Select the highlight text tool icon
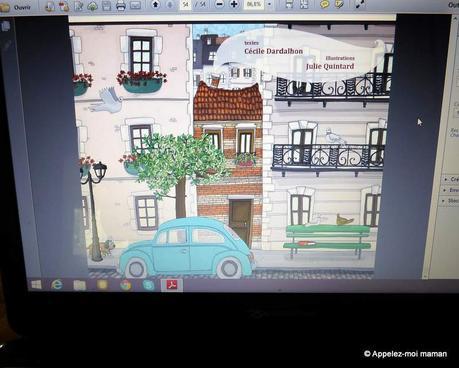 tap(339, 4)
